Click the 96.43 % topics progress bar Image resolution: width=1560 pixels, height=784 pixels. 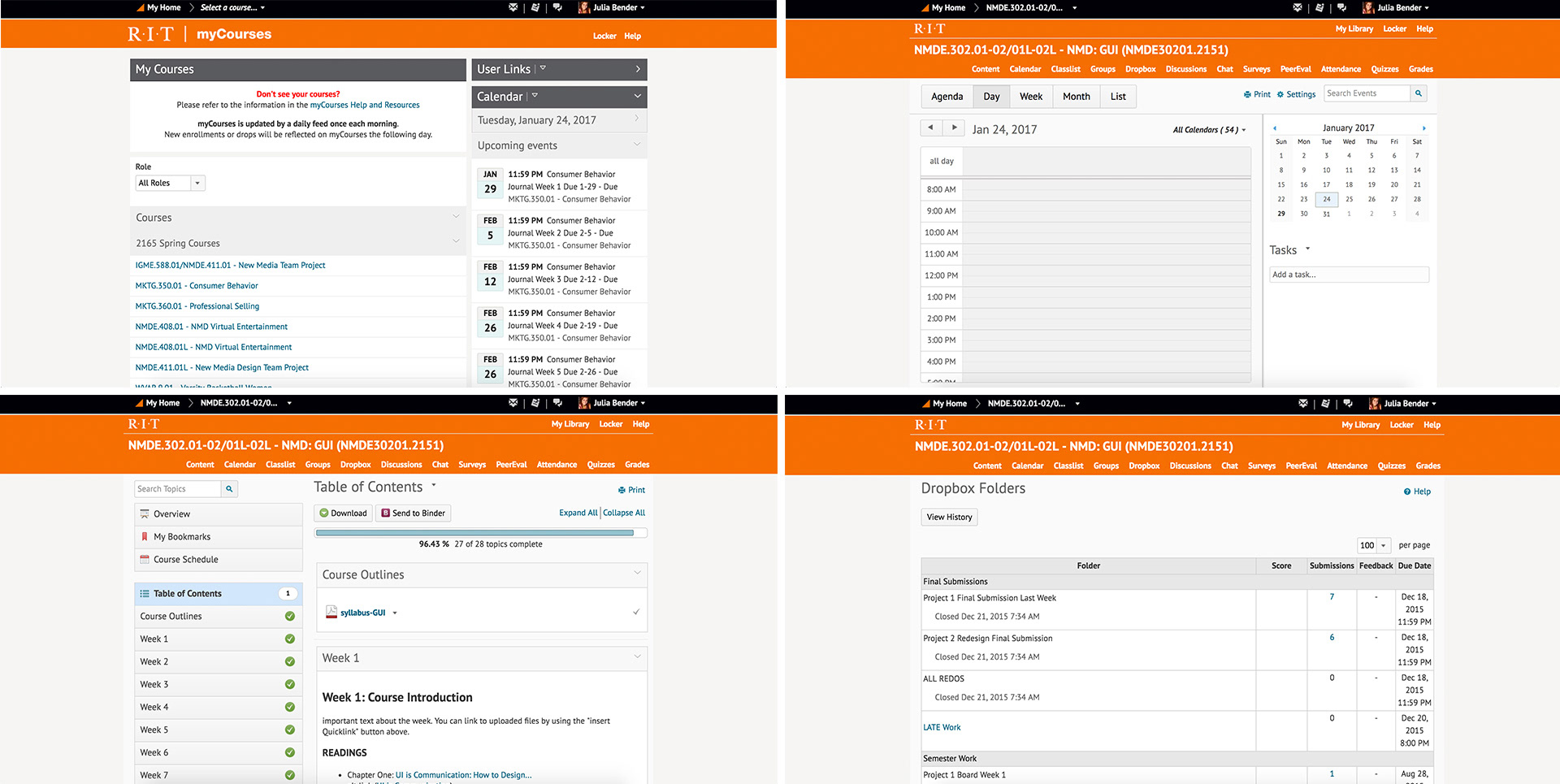[x=481, y=533]
